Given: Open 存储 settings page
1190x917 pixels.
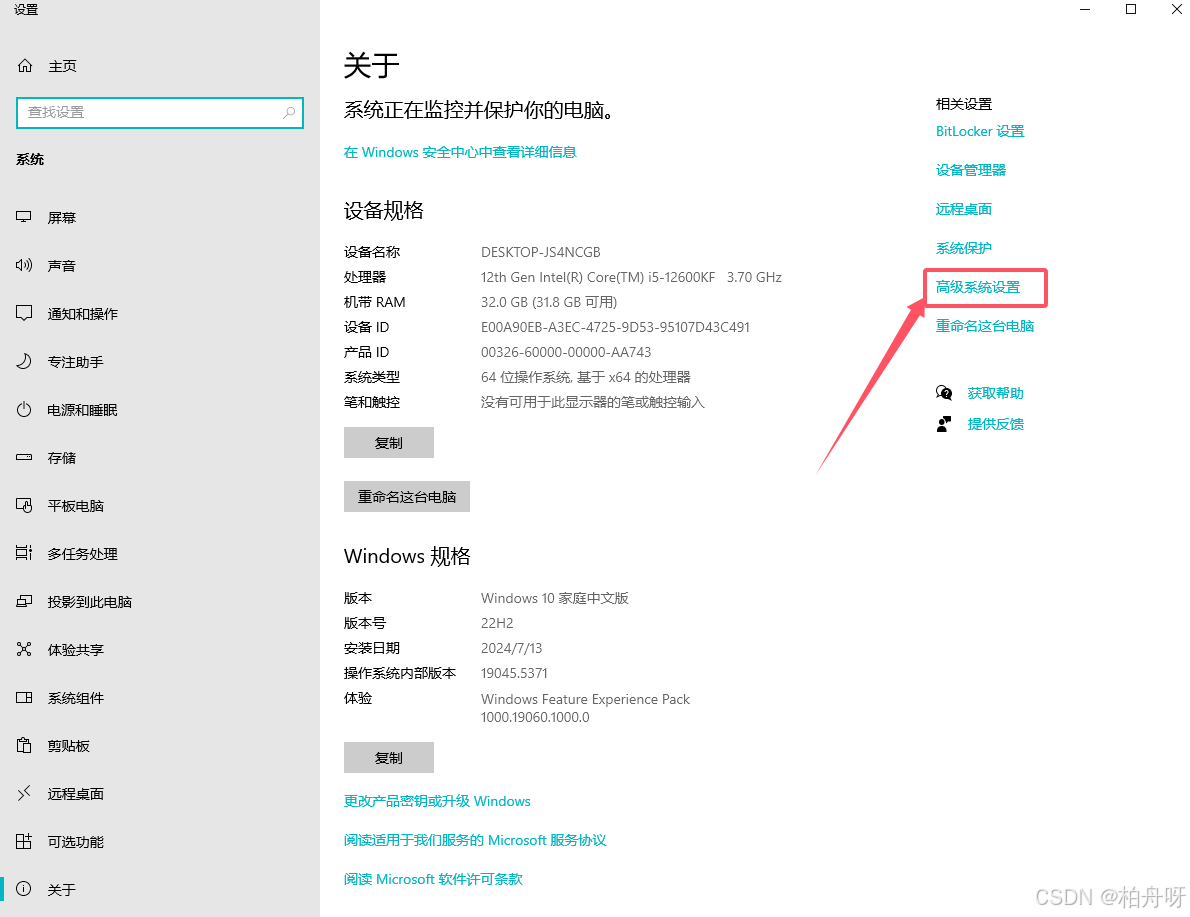Looking at the screenshot, I should tap(61, 458).
